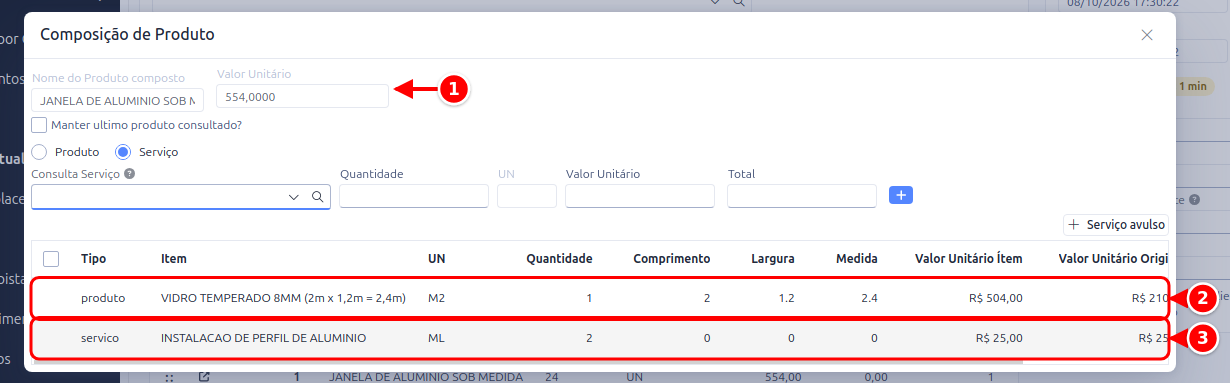This screenshot has width=1230, height=383.
Task: Add item with the blue plus button
Action: pyautogui.click(x=901, y=195)
